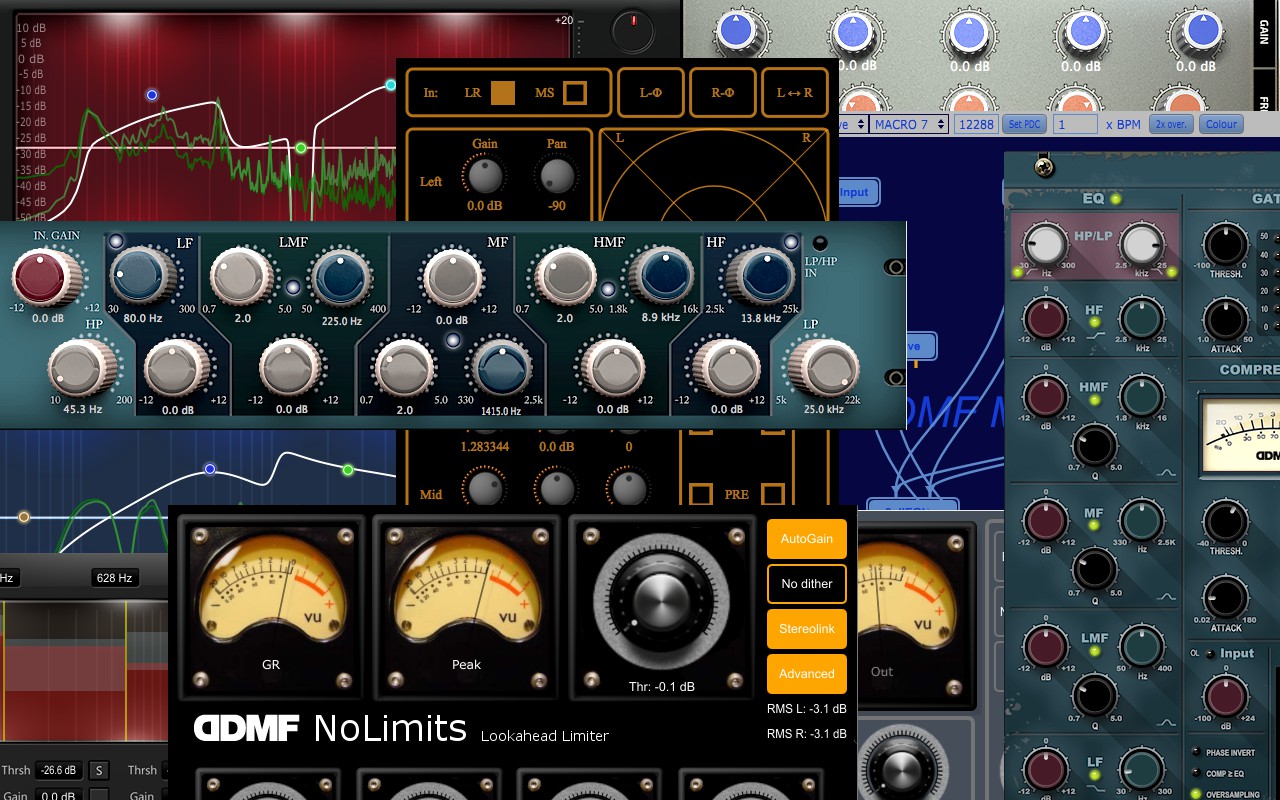This screenshot has height=800, width=1280.
Task: Click the Advanced button in NoLimits
Action: point(807,674)
